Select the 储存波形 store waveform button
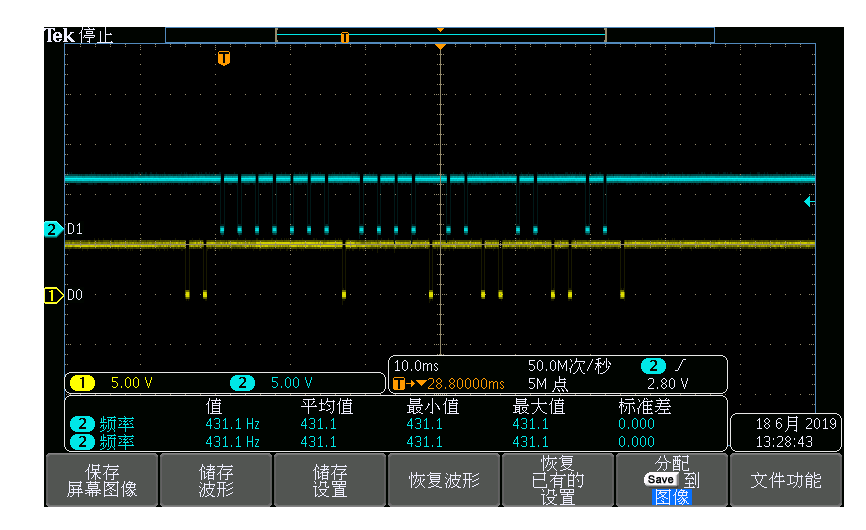Screen dimensions: 866x530 [216, 480]
